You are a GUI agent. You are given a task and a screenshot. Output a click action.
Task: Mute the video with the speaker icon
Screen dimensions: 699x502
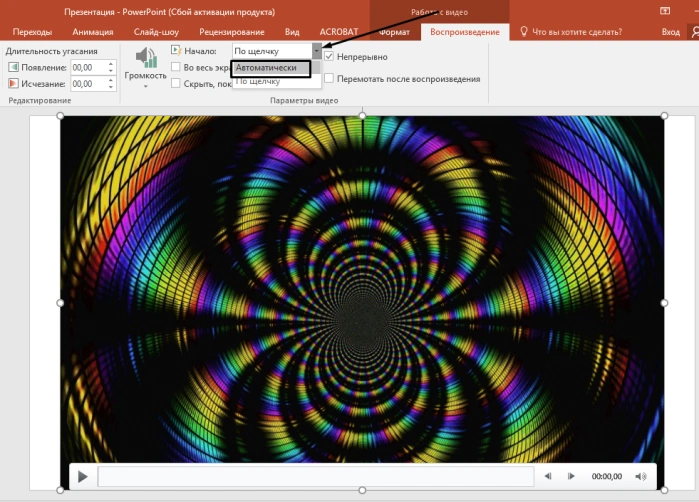[x=641, y=477]
